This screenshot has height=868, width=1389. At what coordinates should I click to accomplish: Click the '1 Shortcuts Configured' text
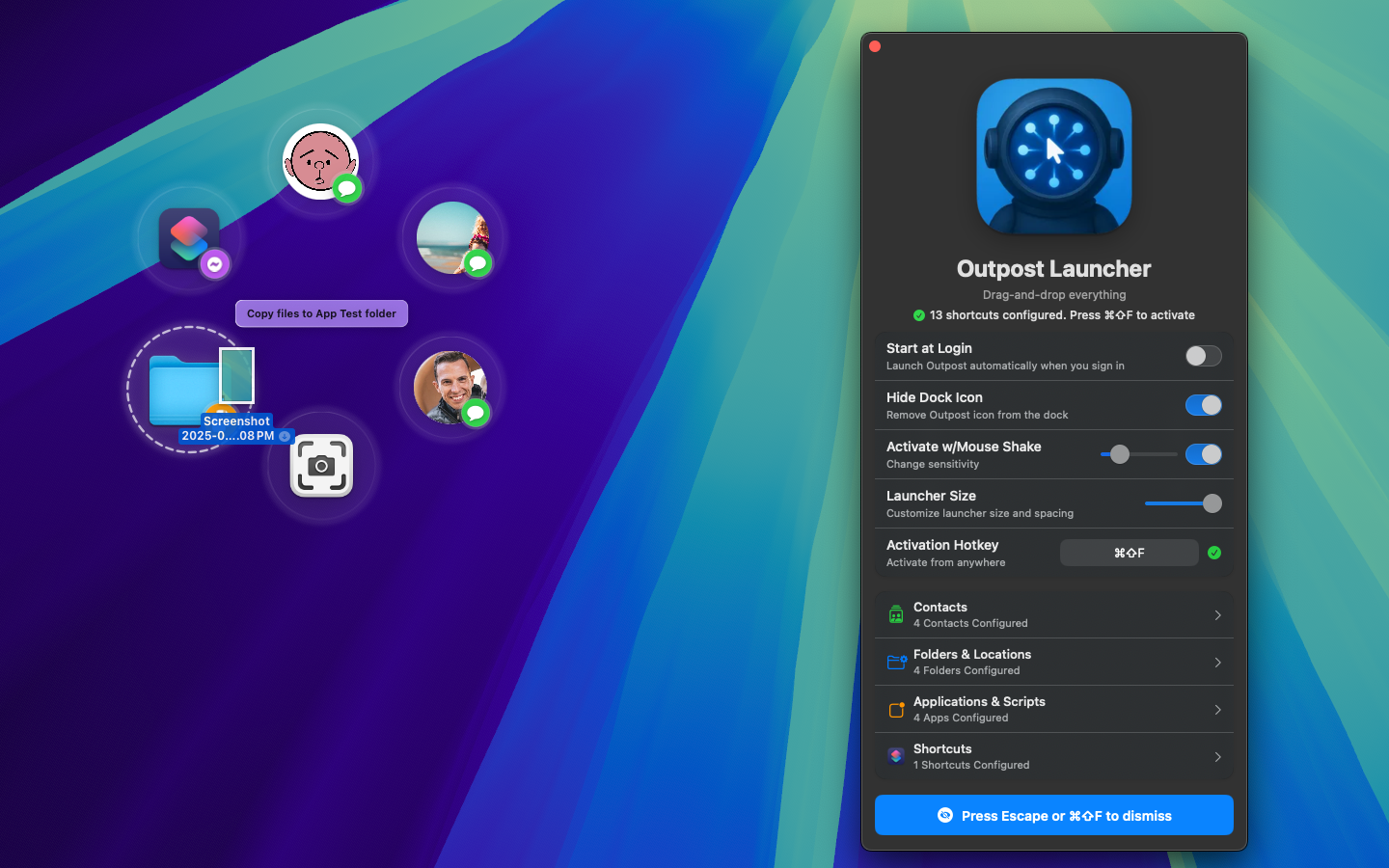(x=971, y=765)
